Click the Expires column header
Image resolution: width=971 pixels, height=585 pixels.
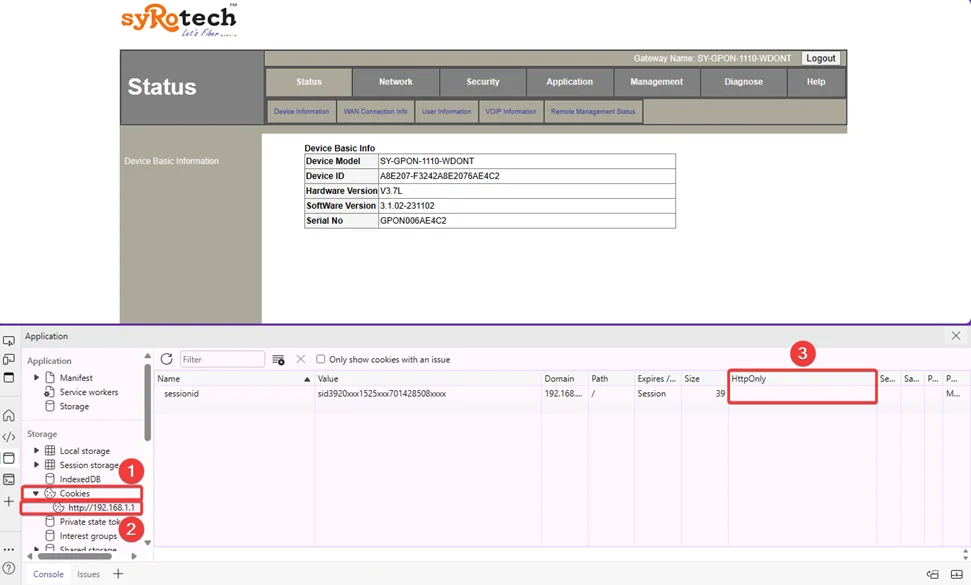pyautogui.click(x=656, y=378)
